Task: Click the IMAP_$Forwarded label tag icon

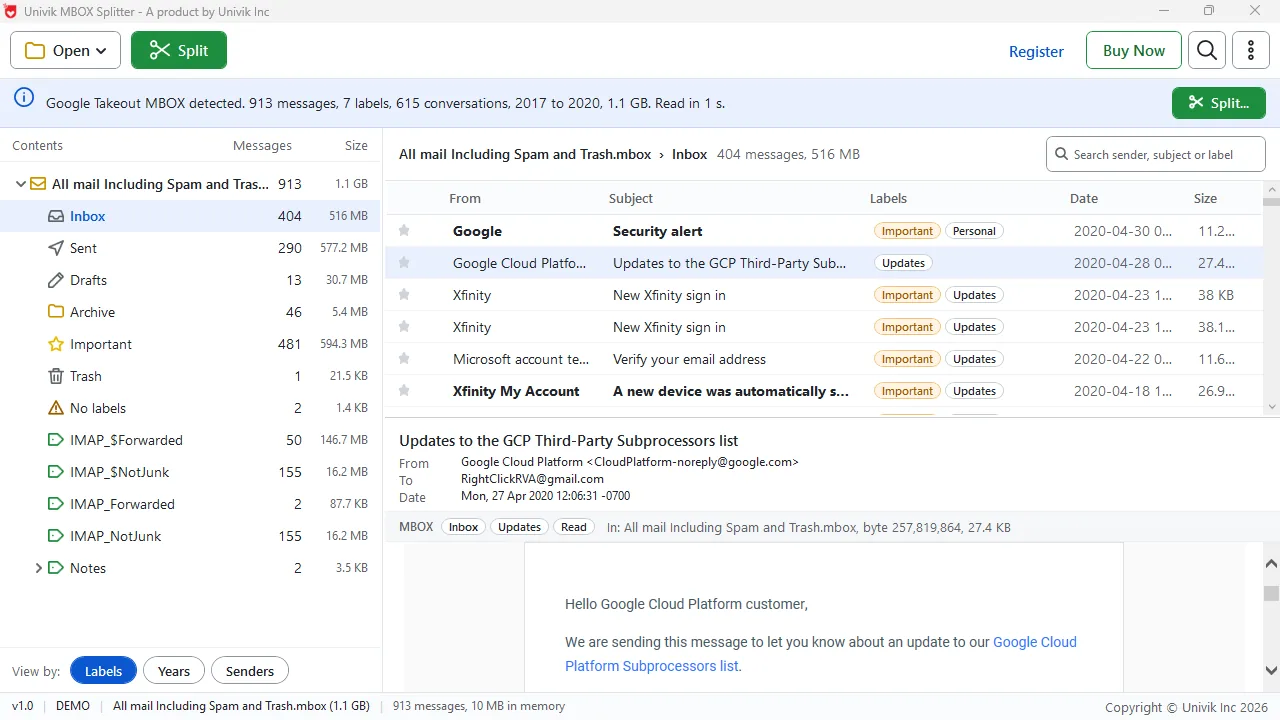Action: 56,440
